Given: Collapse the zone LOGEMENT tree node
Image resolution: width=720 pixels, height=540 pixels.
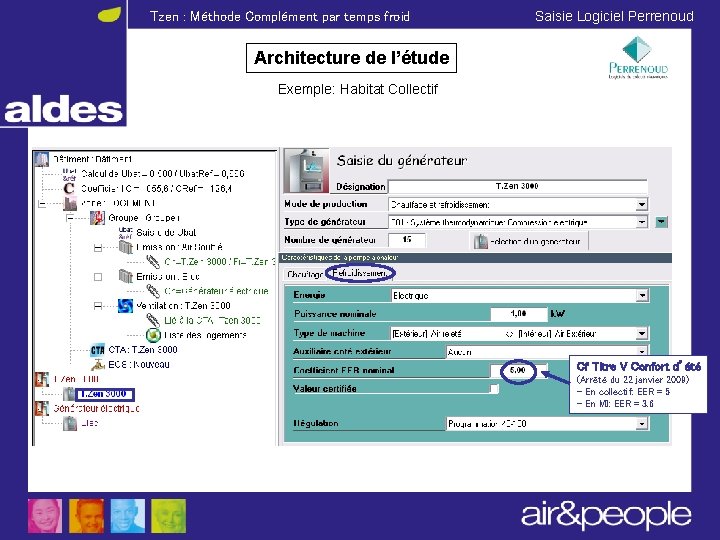Looking at the screenshot, I should [42, 203].
